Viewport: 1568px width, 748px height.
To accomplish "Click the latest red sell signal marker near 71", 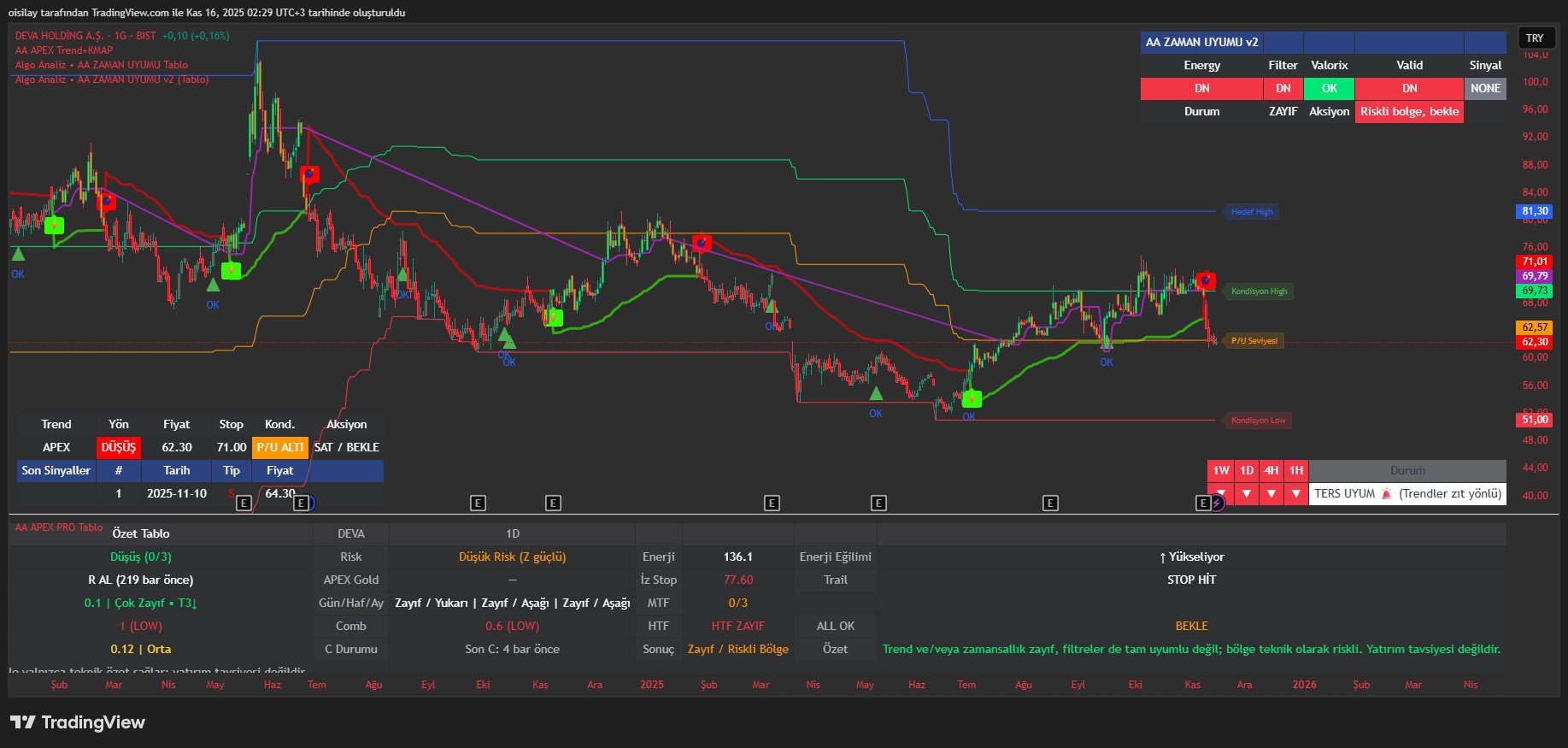I will (x=1206, y=280).
